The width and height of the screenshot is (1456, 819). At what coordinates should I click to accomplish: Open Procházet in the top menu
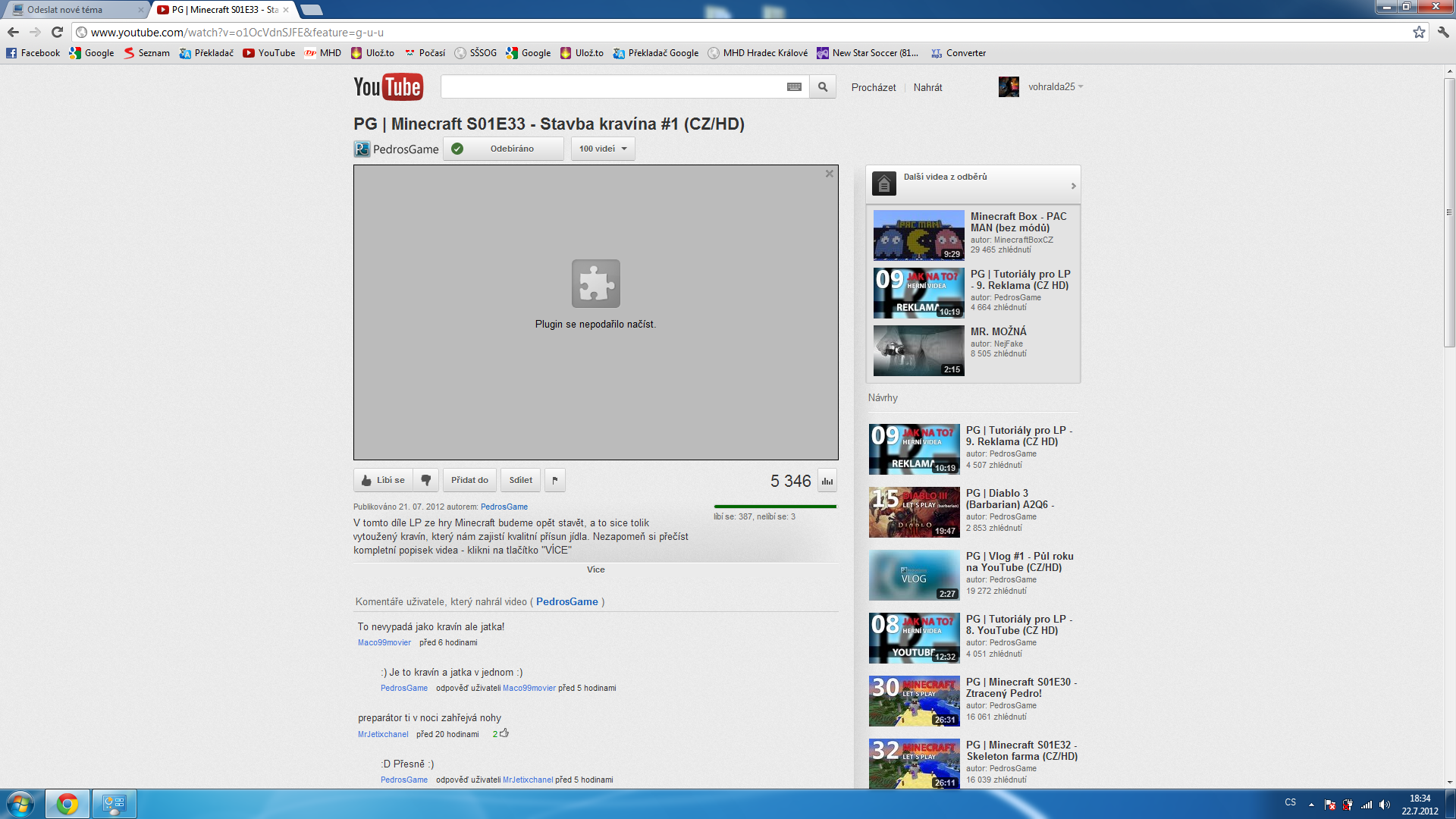coord(874,88)
